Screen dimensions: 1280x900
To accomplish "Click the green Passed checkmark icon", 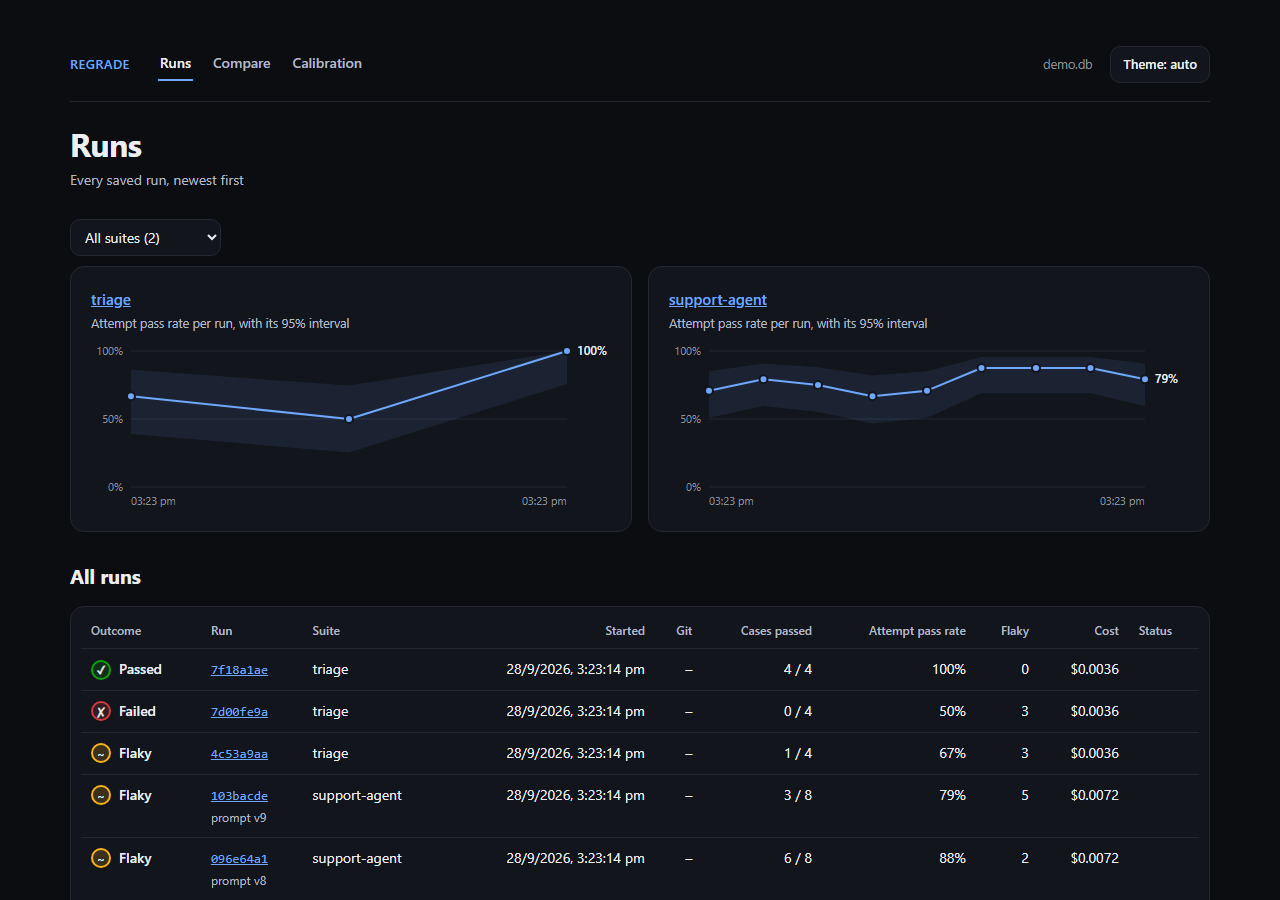I will coord(100,670).
